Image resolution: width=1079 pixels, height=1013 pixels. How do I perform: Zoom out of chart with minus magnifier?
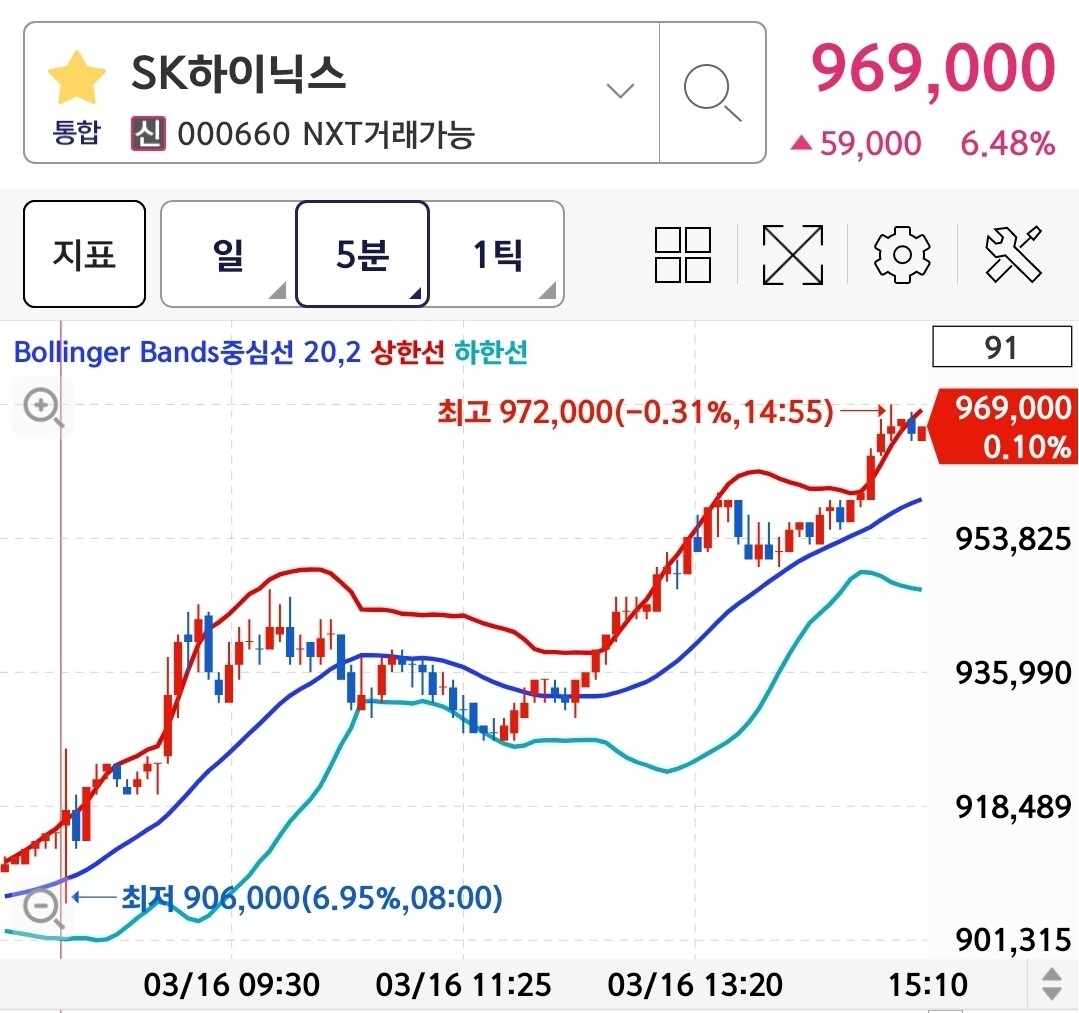43,908
